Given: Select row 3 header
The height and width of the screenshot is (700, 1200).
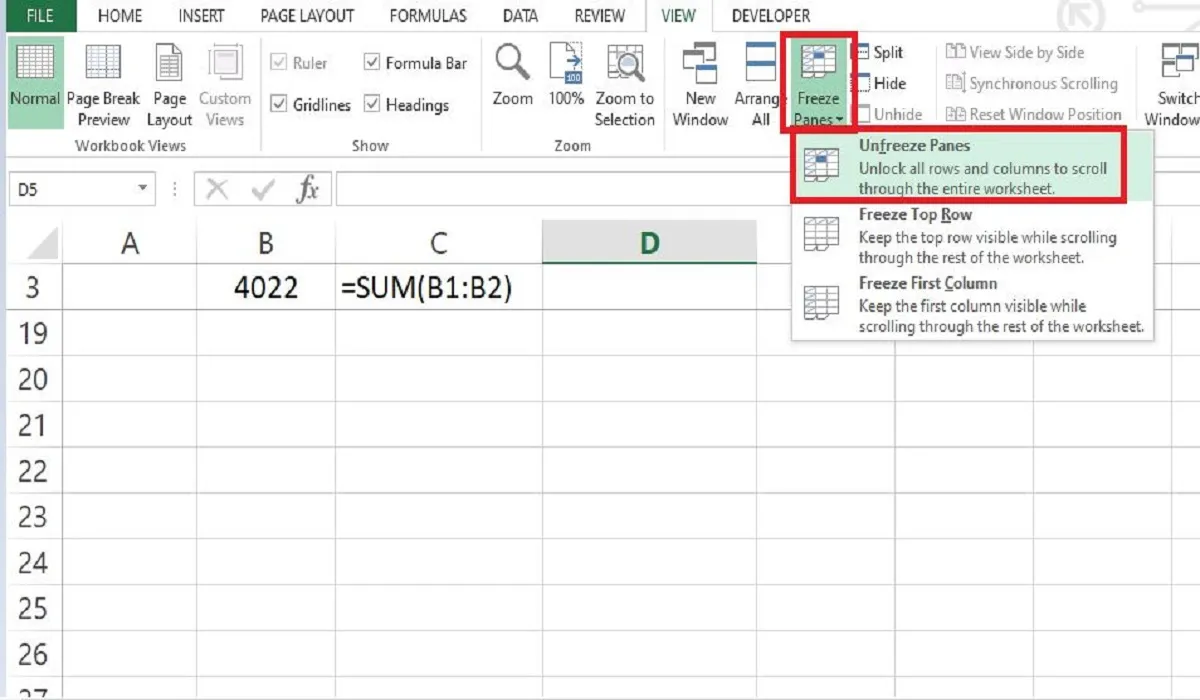Looking at the screenshot, I should point(33,287).
